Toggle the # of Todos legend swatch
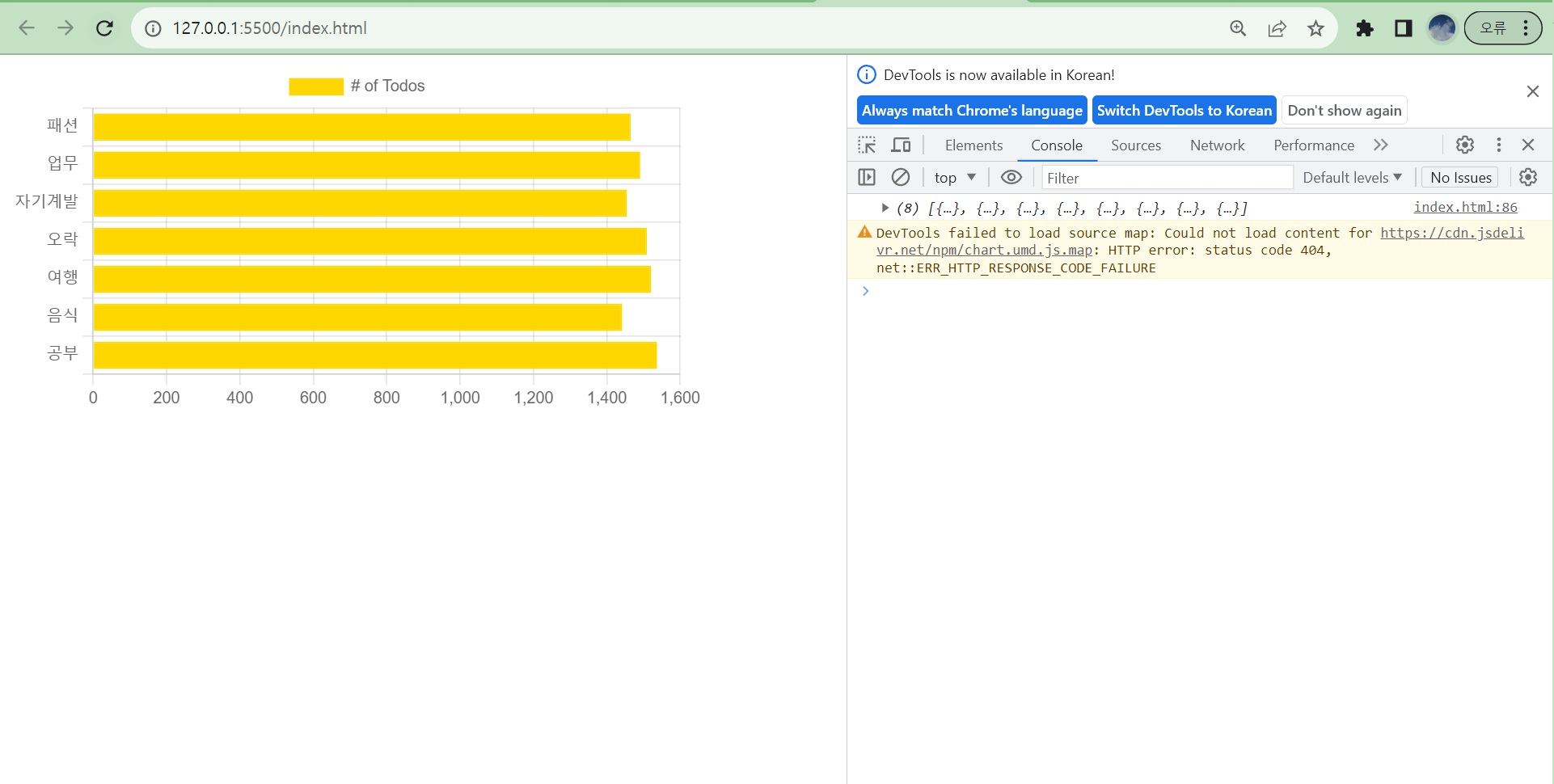 316,86
